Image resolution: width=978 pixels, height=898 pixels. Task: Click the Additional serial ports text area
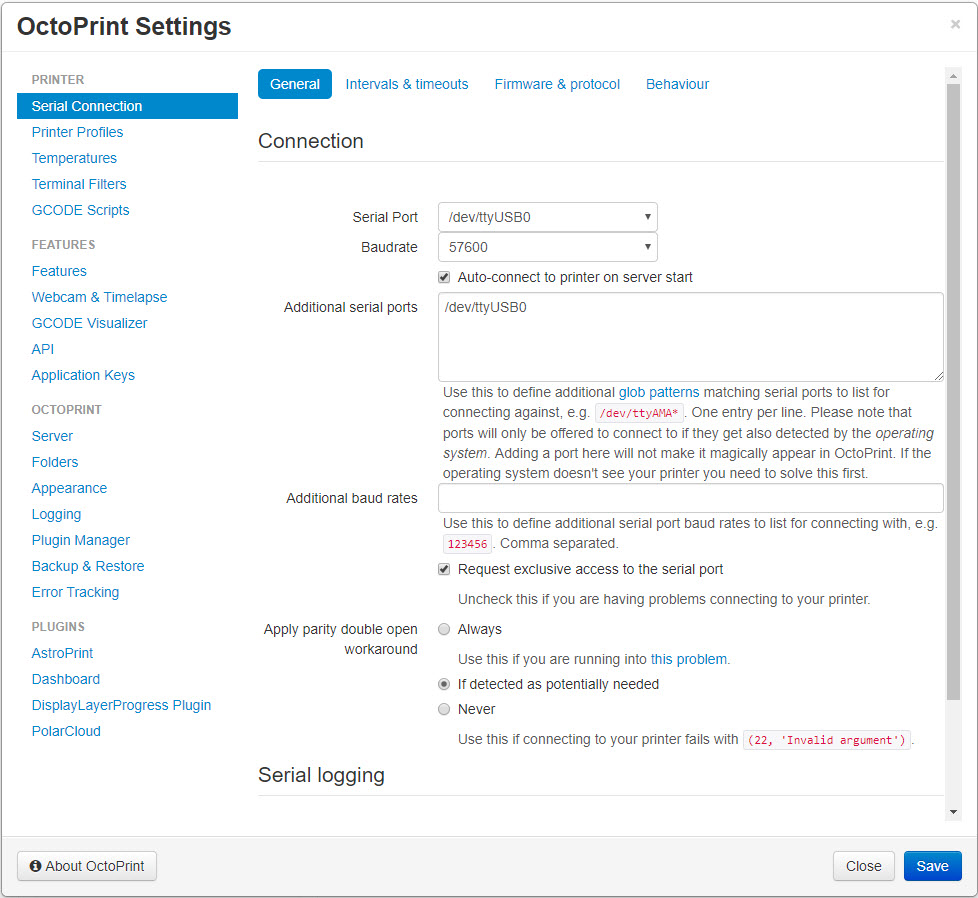point(690,337)
